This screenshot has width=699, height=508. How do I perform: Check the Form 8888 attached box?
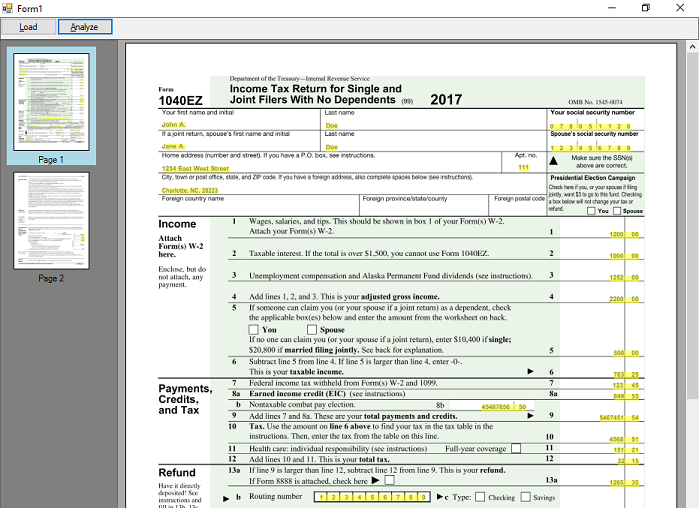(389, 480)
